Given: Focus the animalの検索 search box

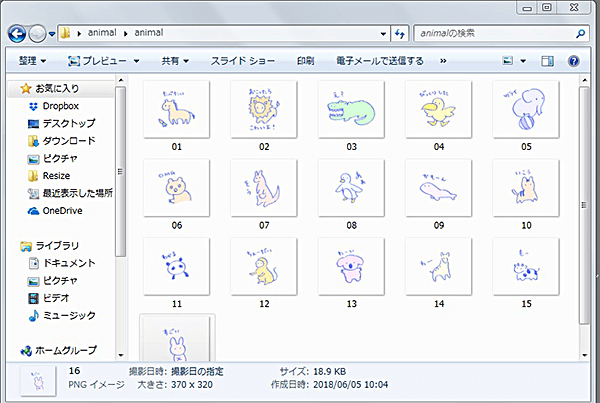Looking at the screenshot, I should (x=496, y=34).
